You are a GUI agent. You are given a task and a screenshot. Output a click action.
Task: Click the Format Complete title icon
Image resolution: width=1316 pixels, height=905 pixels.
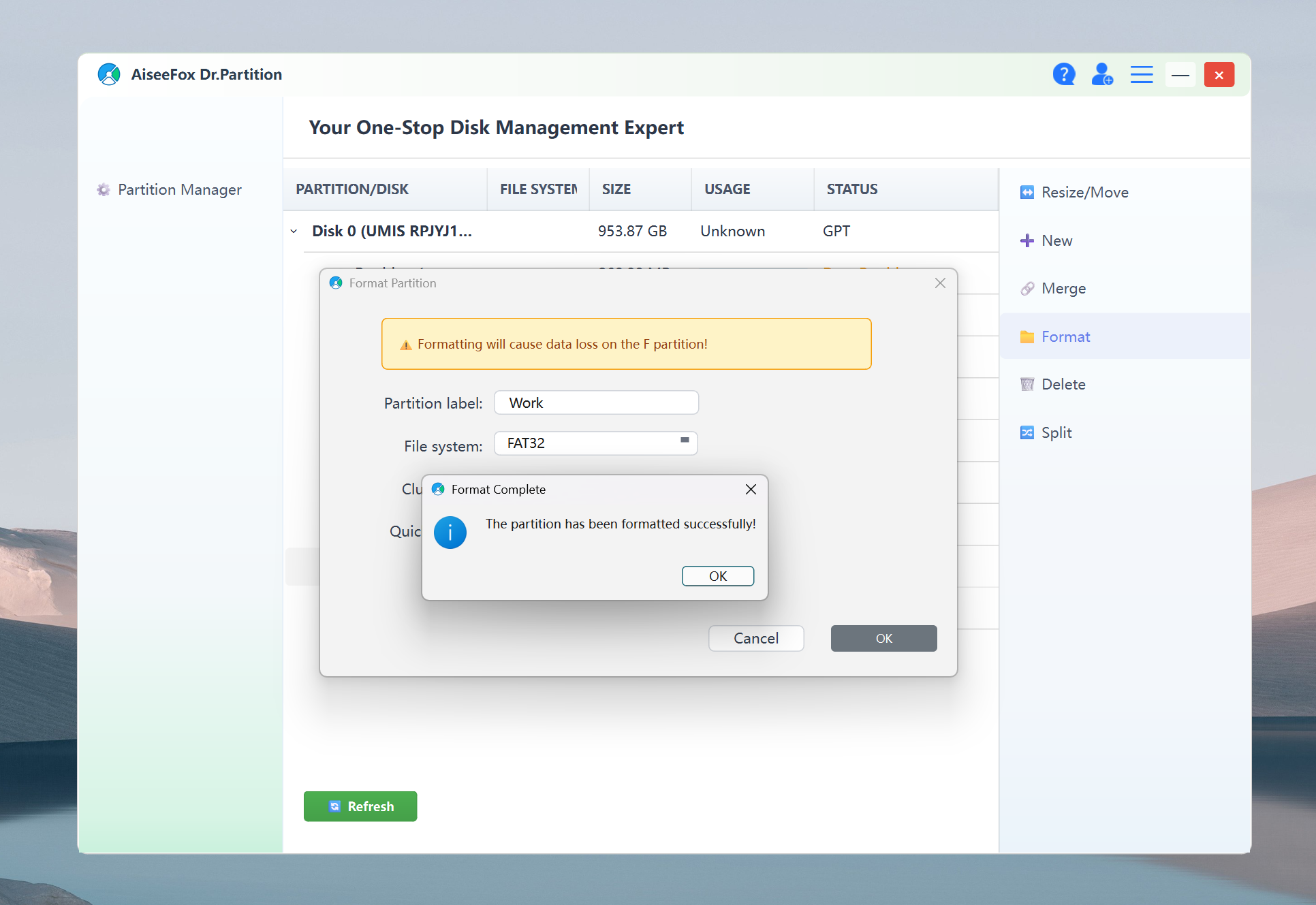[x=438, y=490]
